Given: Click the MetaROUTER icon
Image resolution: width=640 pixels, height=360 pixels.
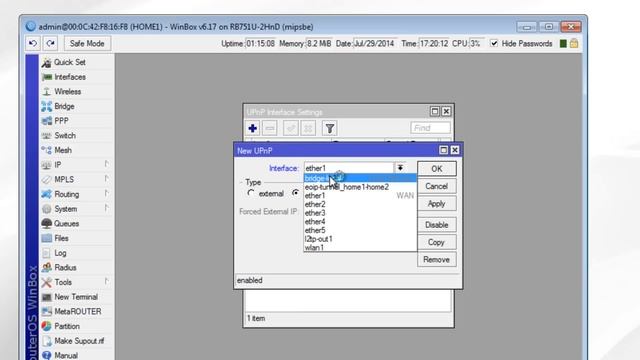Looking at the screenshot, I should pyautogui.click(x=47, y=312).
